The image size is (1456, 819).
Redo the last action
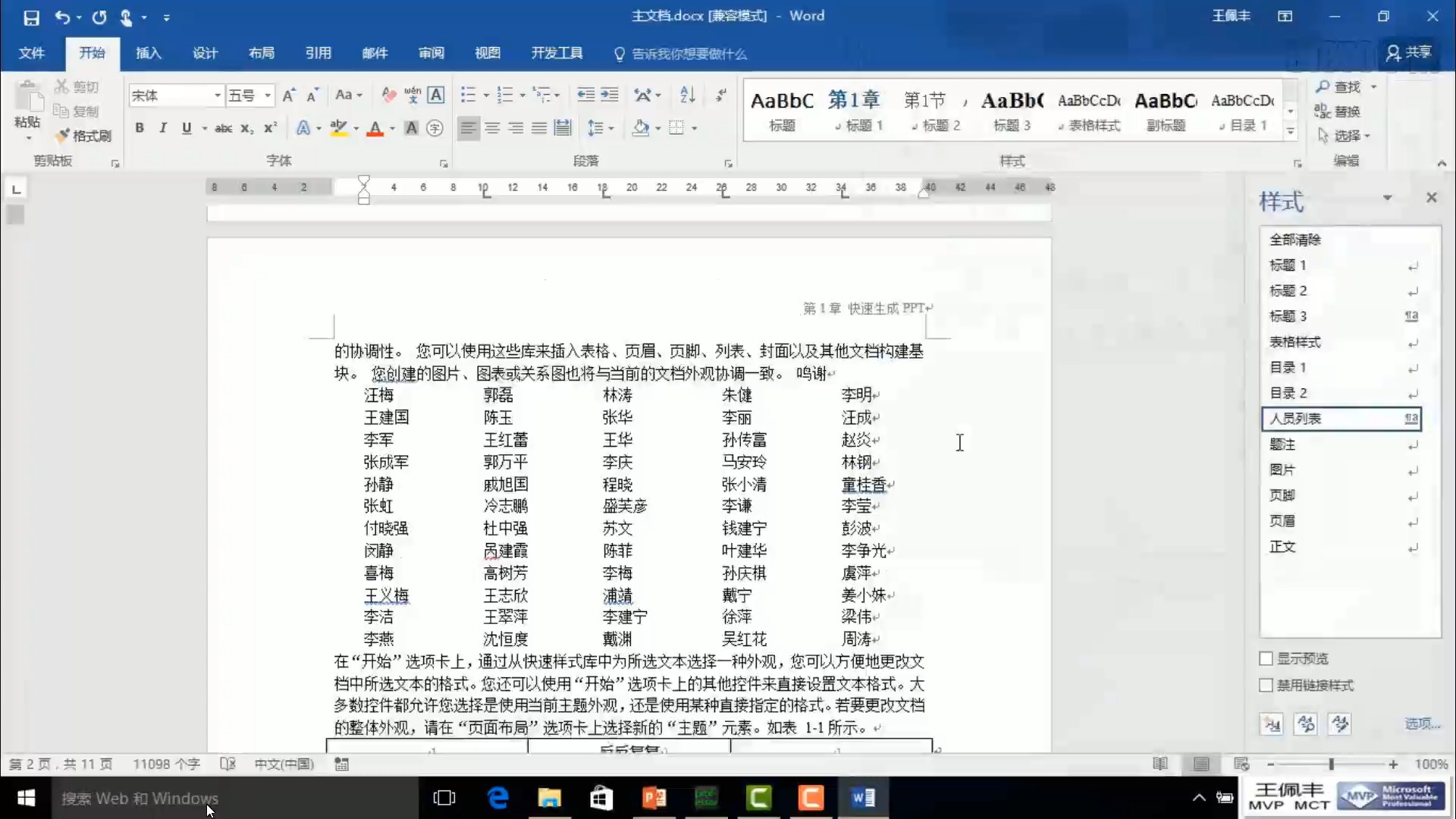click(x=99, y=17)
